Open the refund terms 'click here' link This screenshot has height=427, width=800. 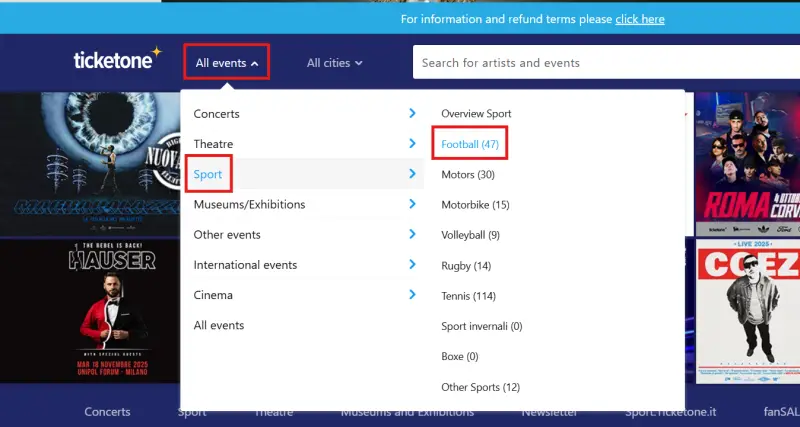640,19
